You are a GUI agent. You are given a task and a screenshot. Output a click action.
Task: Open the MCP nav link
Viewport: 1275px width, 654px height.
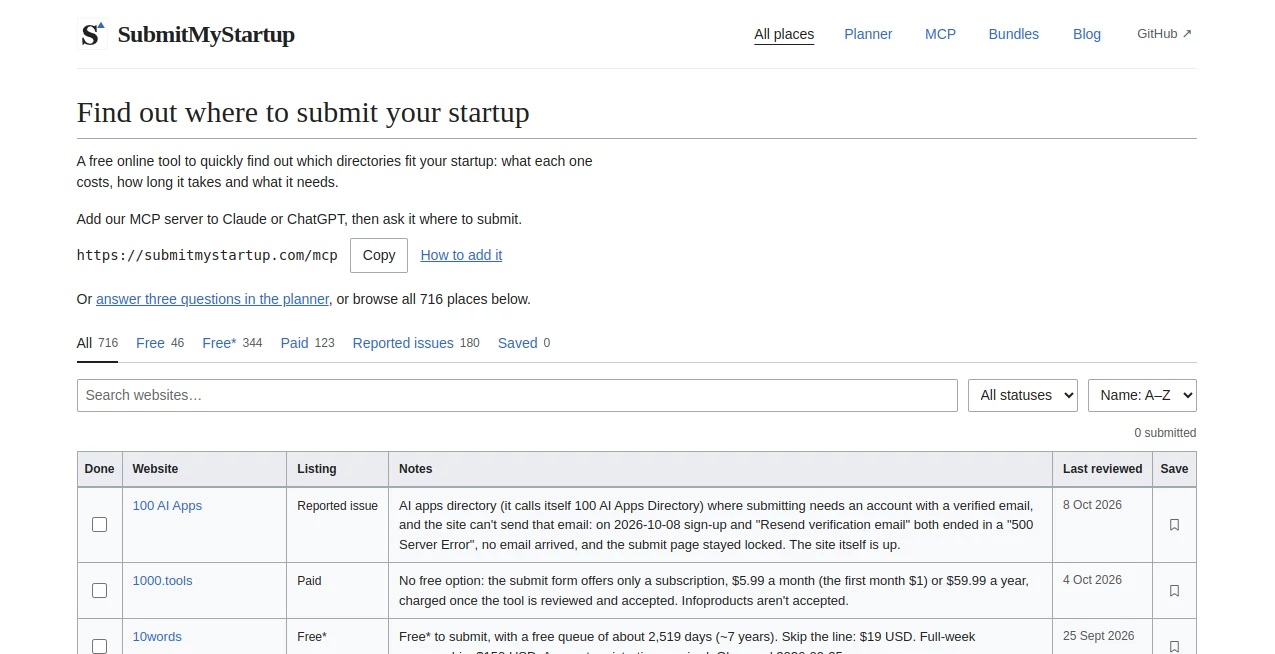pos(940,34)
